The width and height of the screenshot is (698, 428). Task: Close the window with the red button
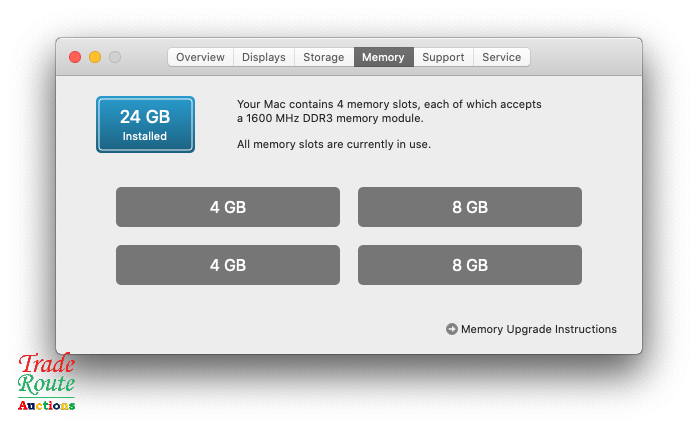click(75, 57)
